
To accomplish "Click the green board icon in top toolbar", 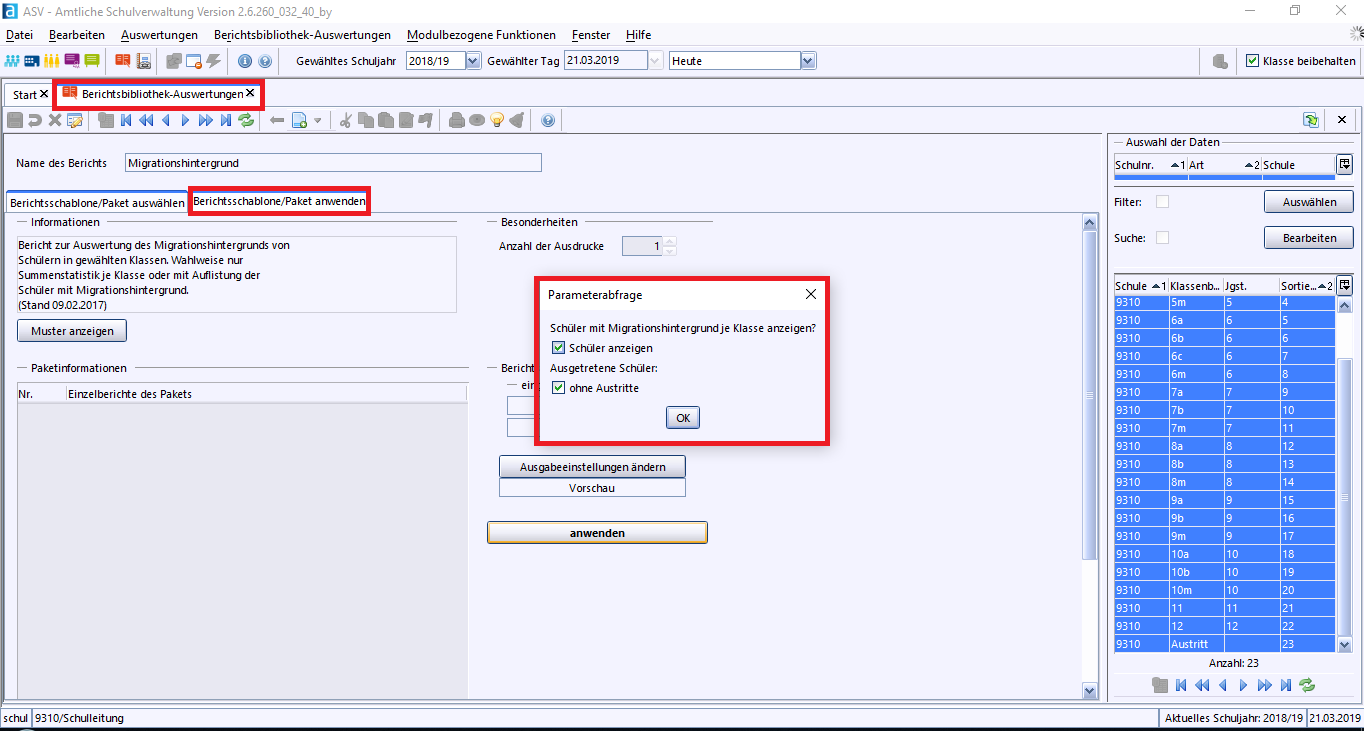I will click(92, 61).
